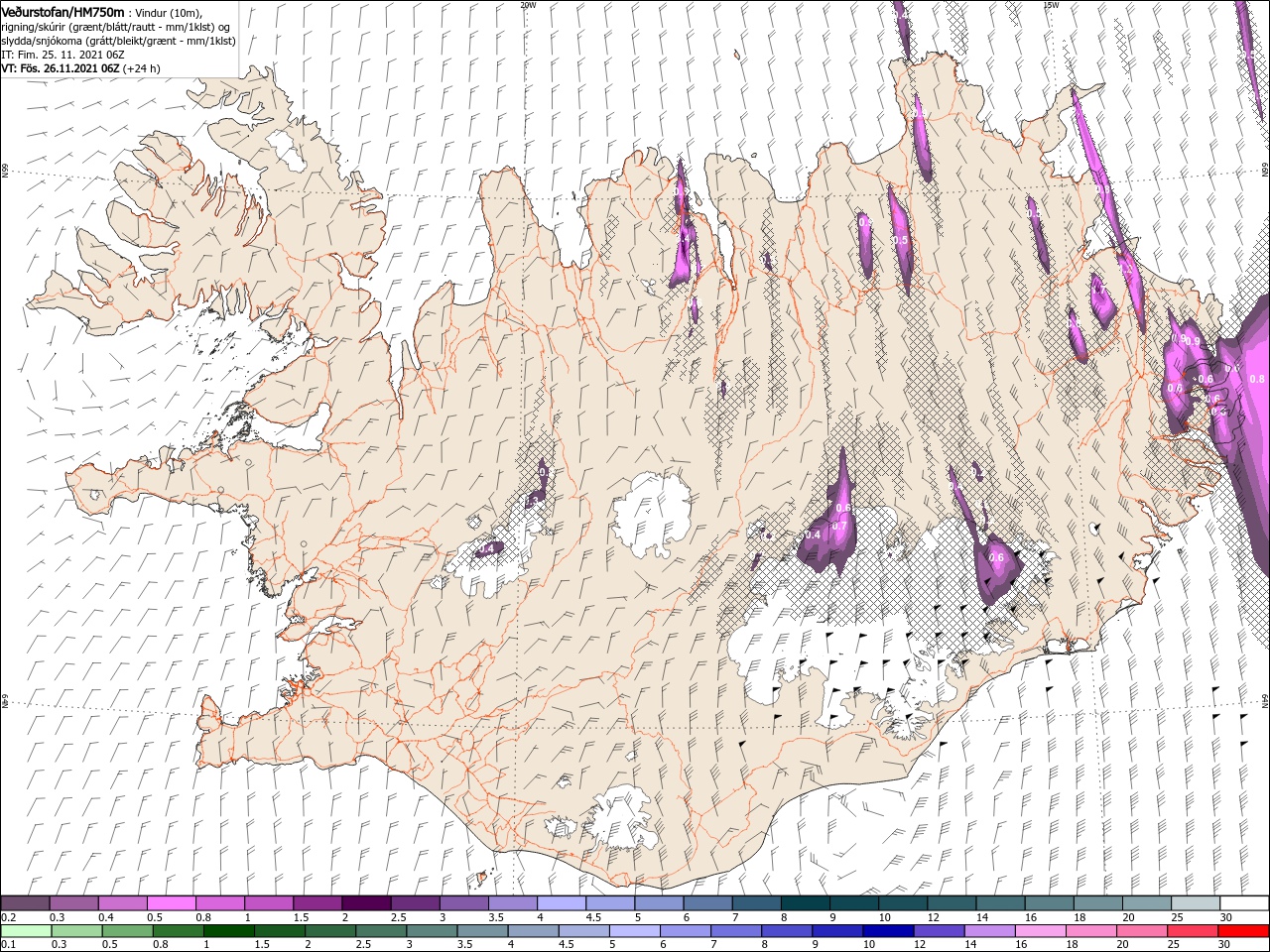Pick the 16–18 light pink swatch, lower legend row
Screen dimensions: 1270x952
click(x=1039, y=931)
